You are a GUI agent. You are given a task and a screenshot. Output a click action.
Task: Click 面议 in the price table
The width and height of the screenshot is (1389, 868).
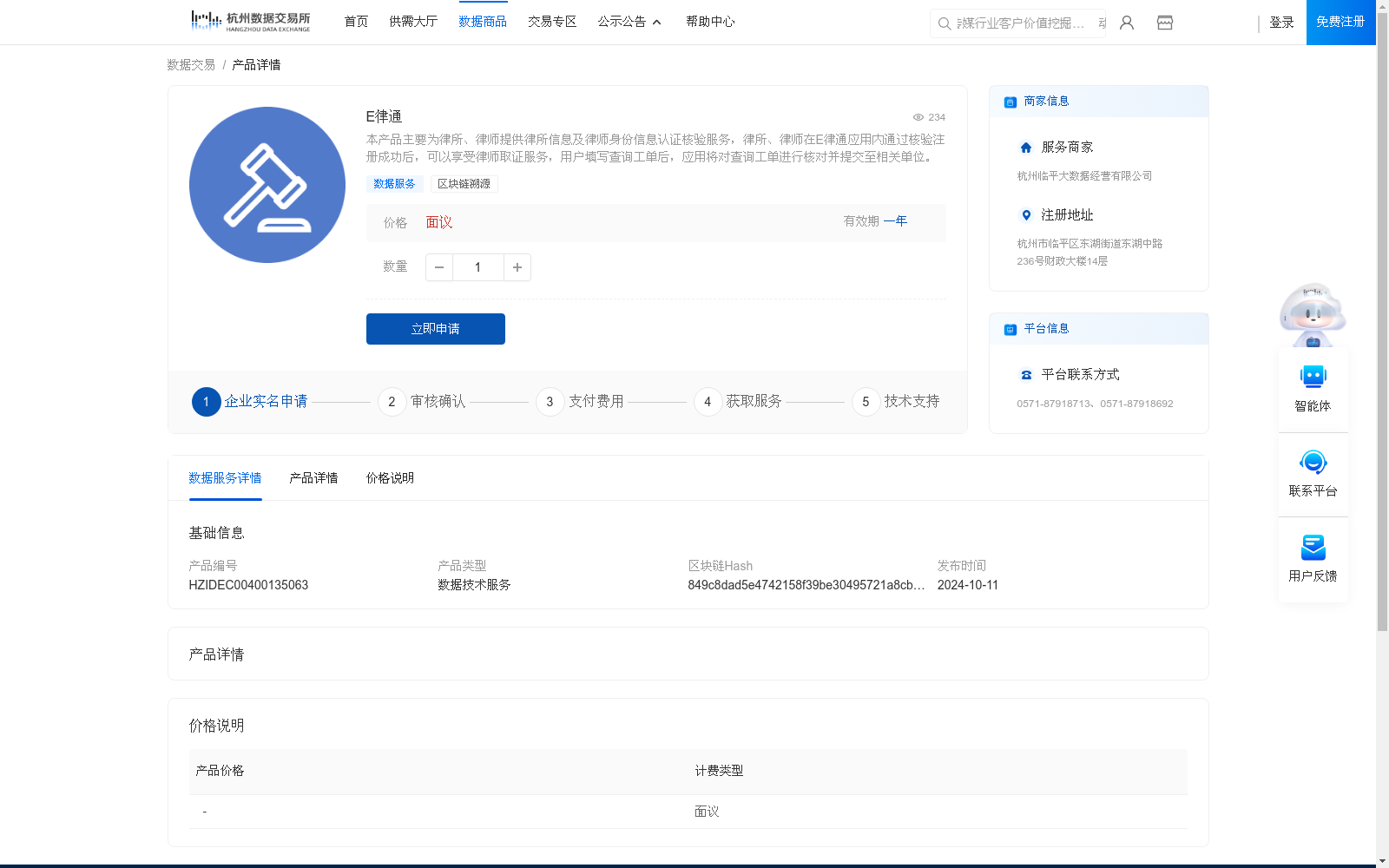click(x=707, y=812)
